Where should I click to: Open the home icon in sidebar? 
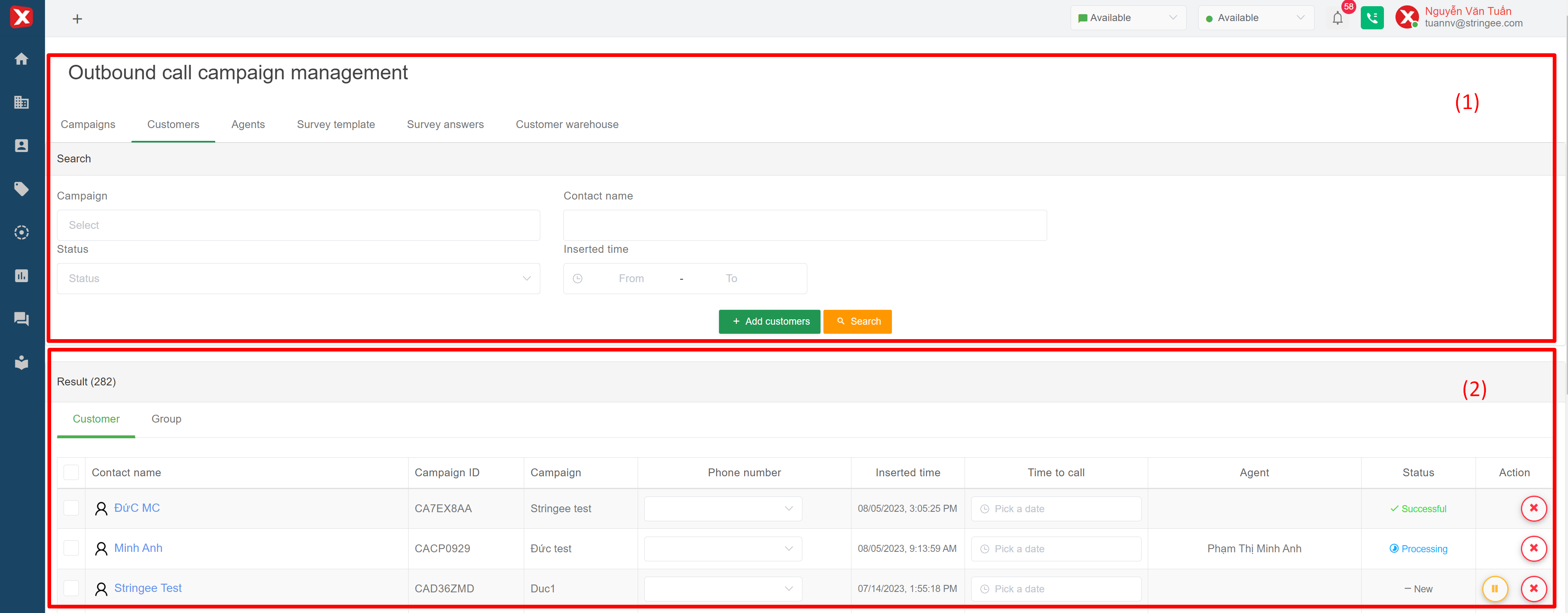pos(21,59)
